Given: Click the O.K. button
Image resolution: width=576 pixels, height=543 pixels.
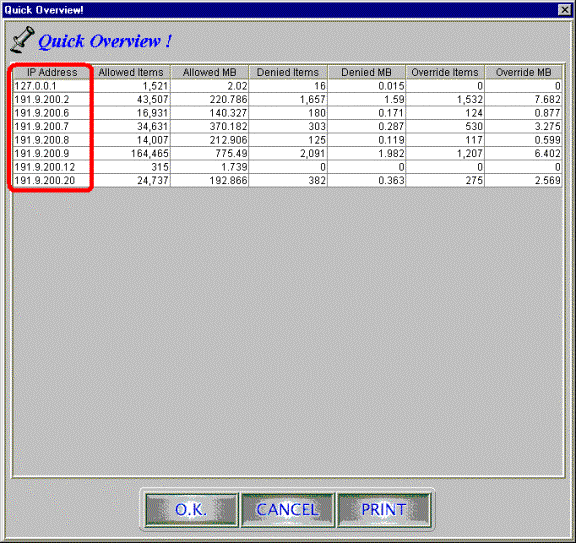Looking at the screenshot, I should point(191,510).
